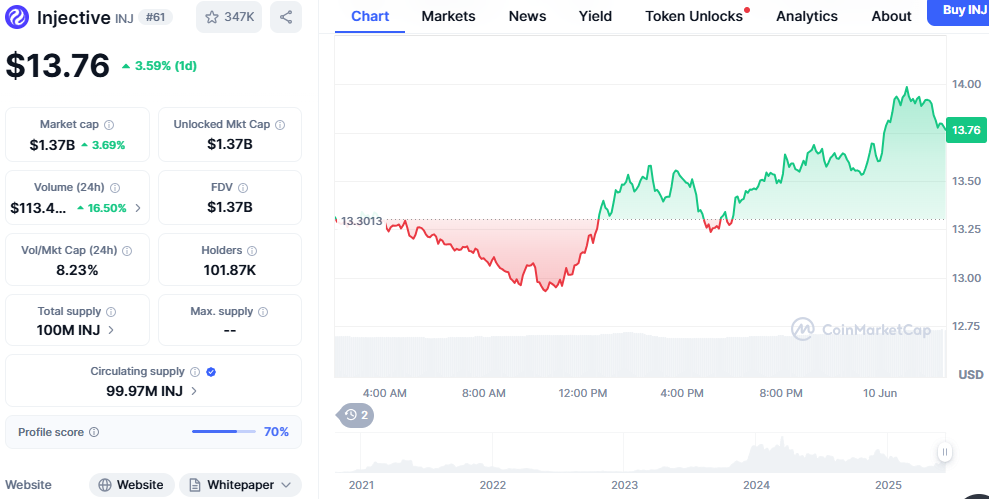Click the Buy INJ button
This screenshot has width=989, height=499.
click(959, 11)
